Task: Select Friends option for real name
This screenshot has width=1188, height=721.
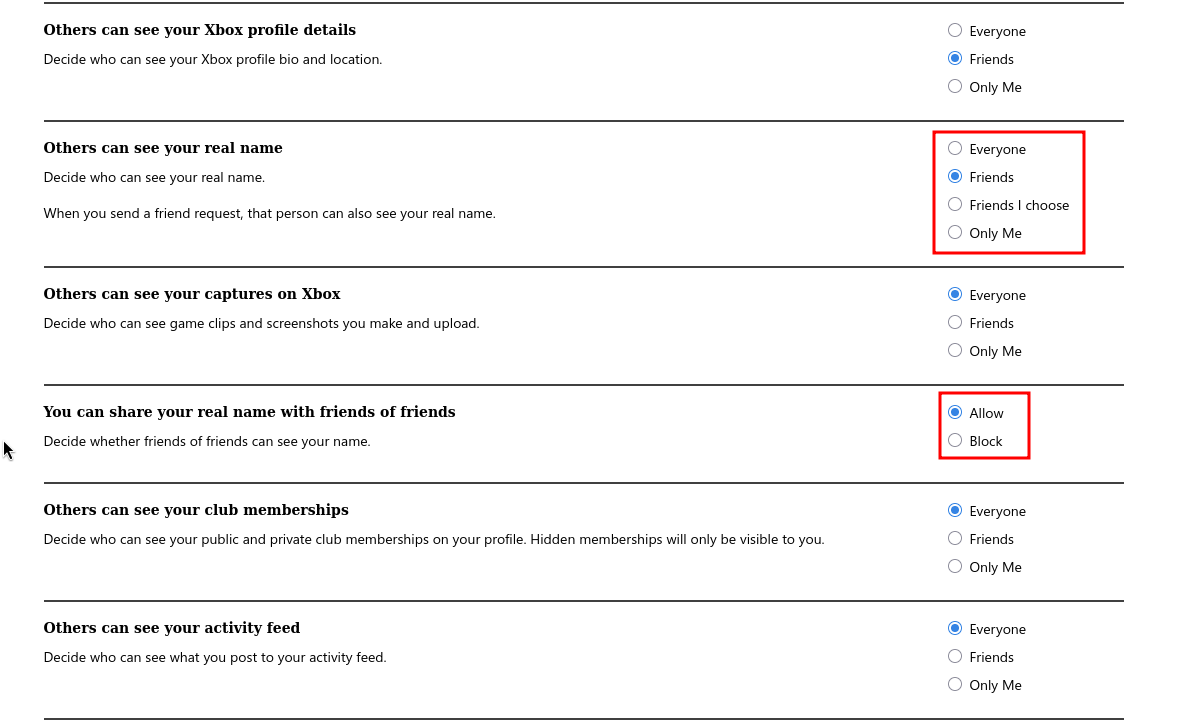Action: pos(955,176)
